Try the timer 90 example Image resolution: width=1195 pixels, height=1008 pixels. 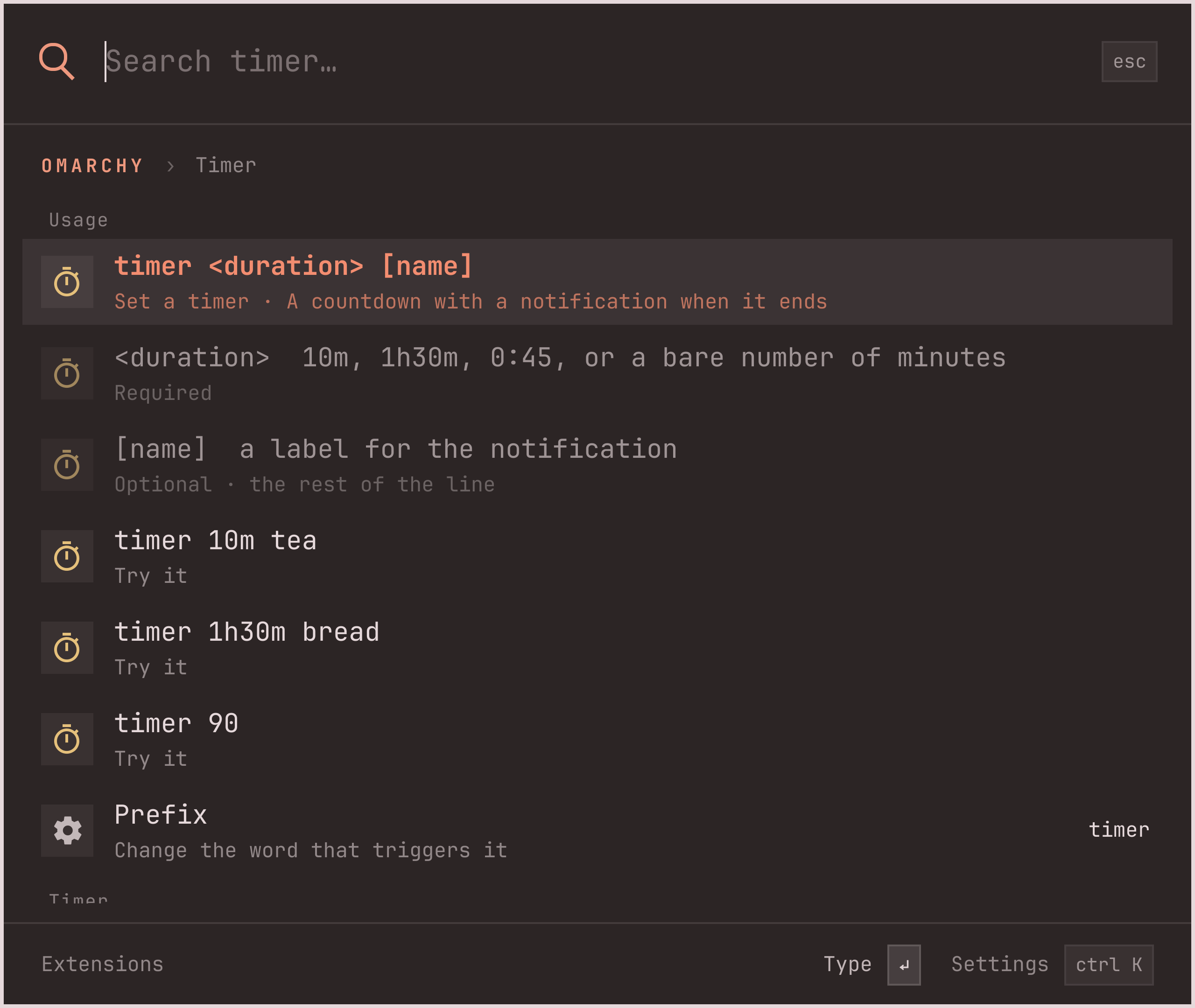597,739
